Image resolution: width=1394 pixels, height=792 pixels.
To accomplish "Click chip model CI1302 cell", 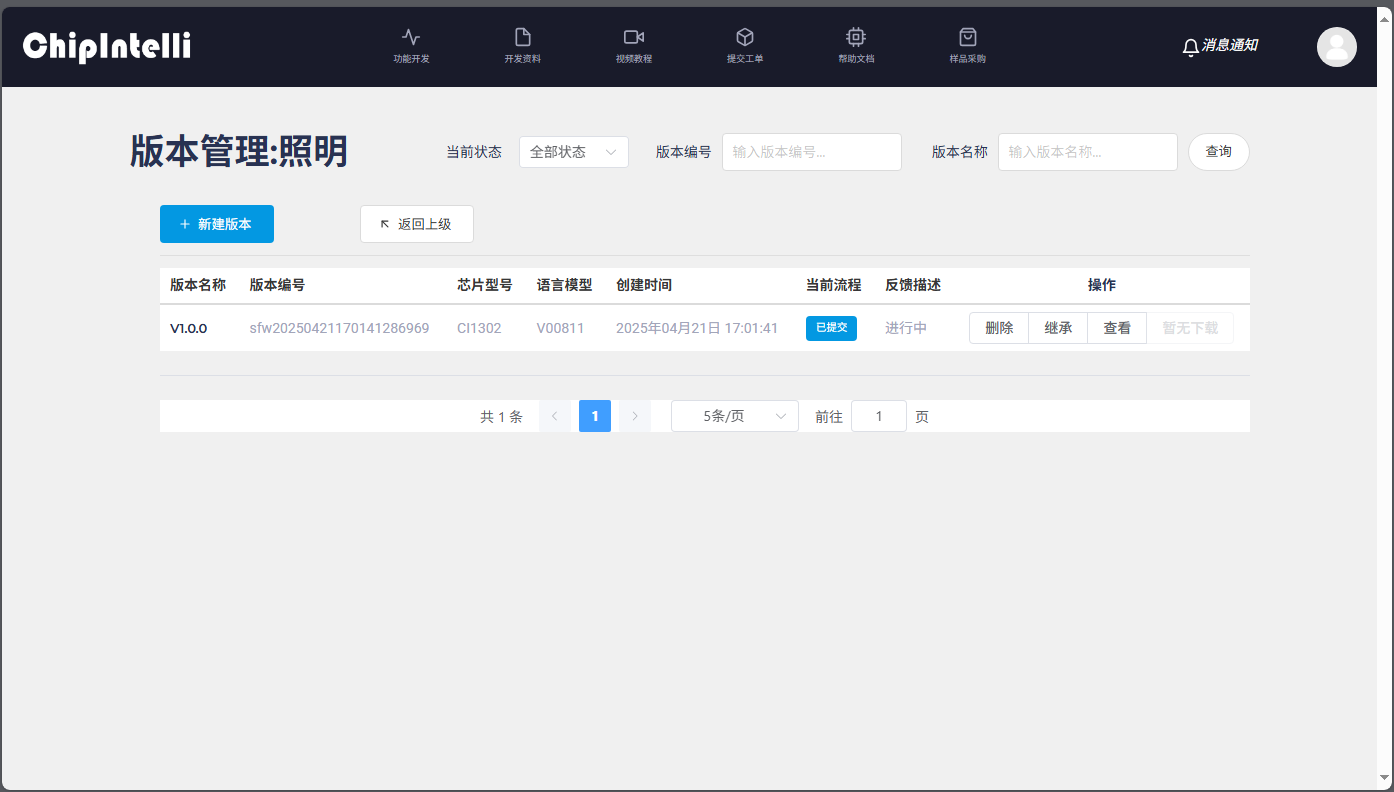I will click(x=480, y=328).
